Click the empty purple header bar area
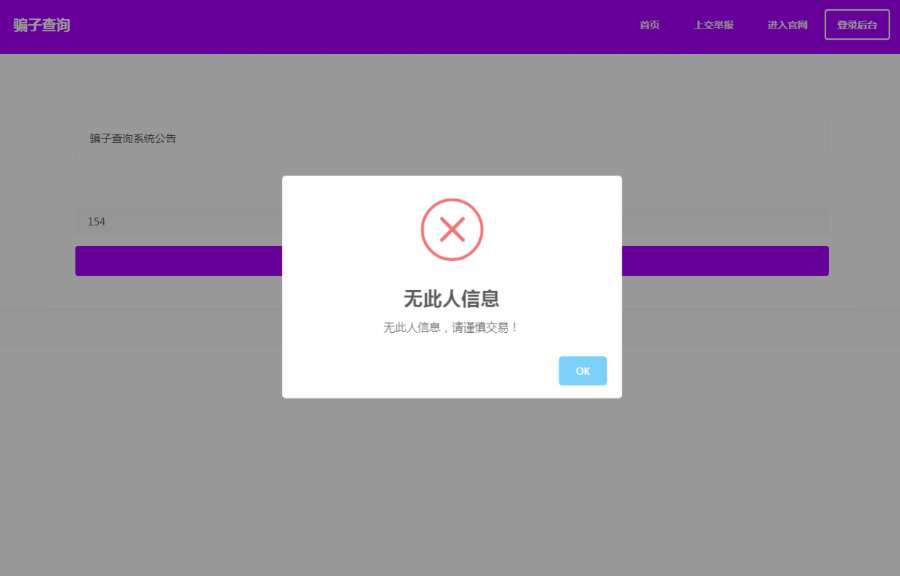Image resolution: width=900 pixels, height=576 pixels. coord(350,25)
